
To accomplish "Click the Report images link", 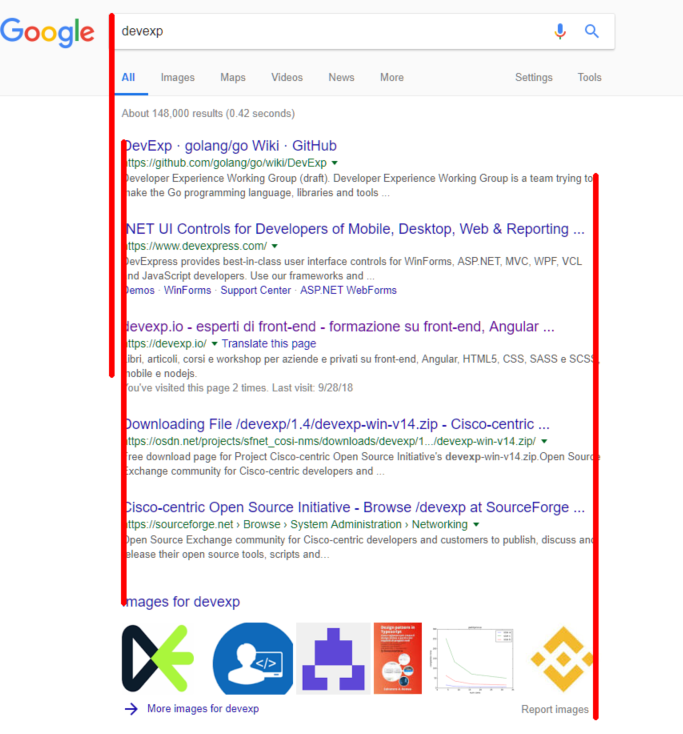I will pos(555,710).
